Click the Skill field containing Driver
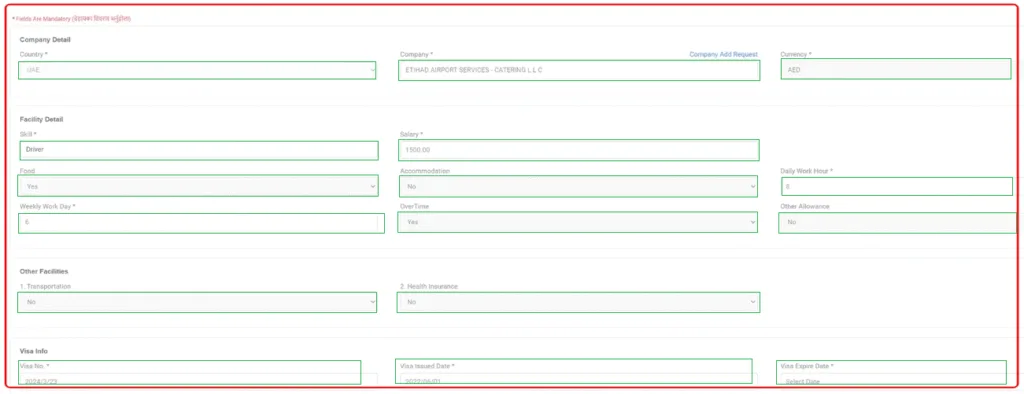 click(199, 150)
